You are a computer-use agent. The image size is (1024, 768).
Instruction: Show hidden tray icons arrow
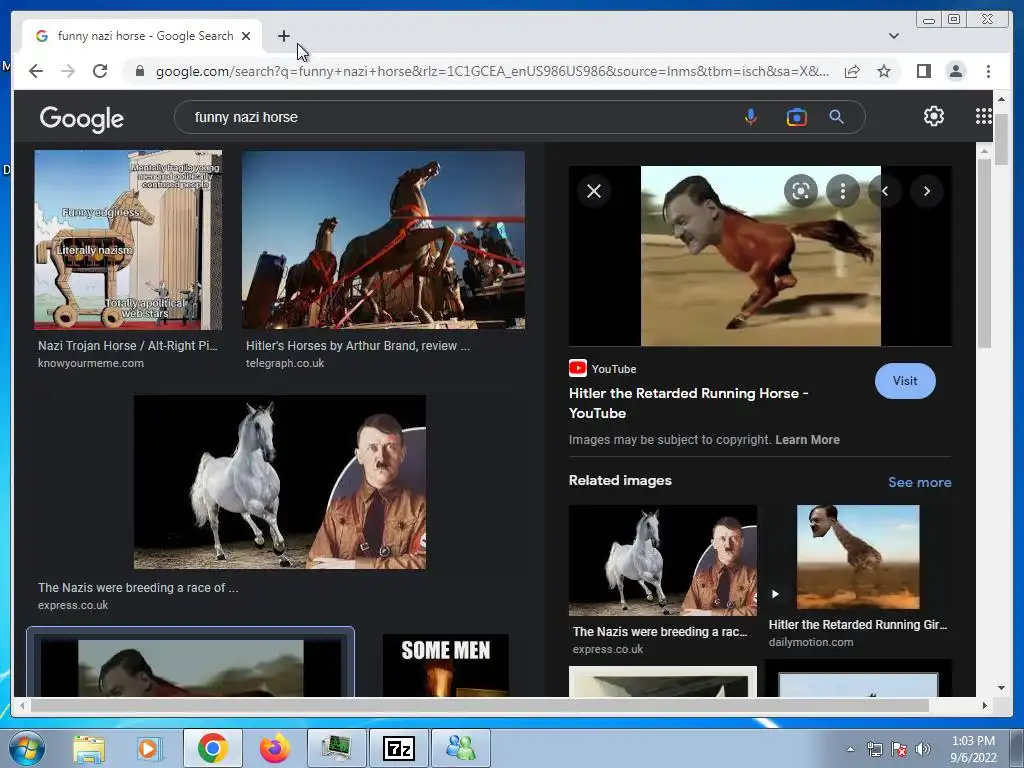pyautogui.click(x=850, y=749)
